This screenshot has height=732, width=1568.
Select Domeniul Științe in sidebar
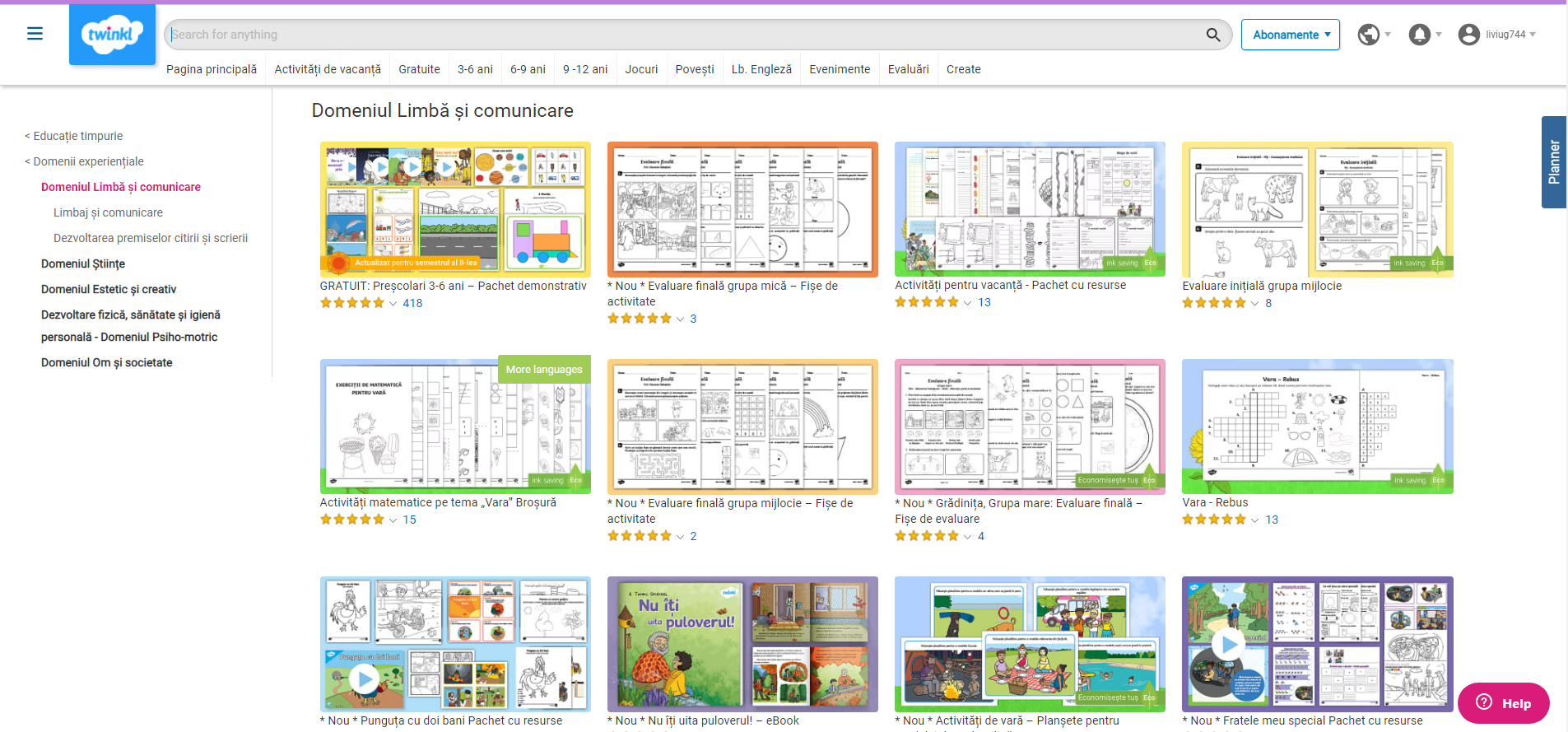point(83,263)
